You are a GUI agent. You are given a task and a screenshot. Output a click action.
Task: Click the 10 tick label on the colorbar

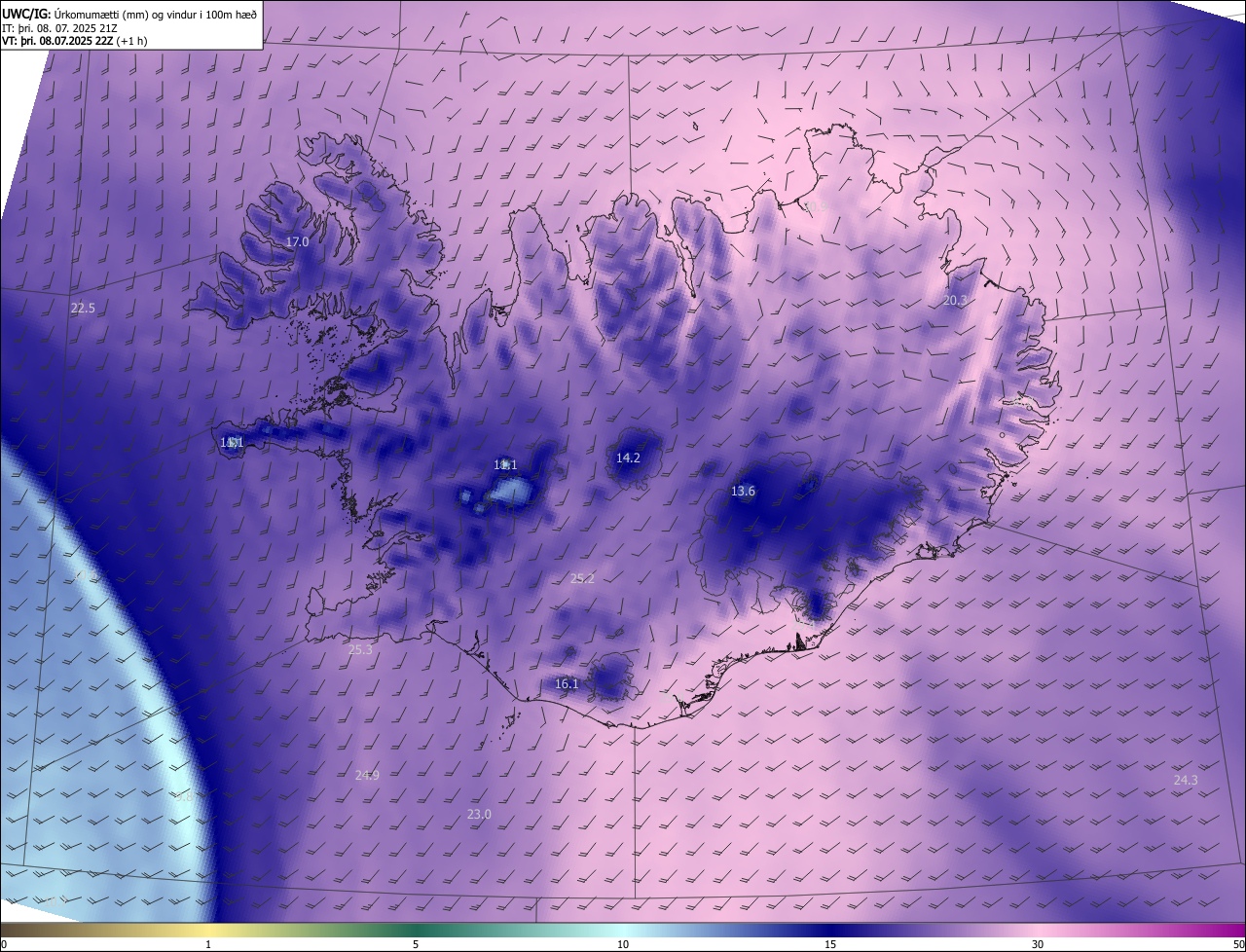point(623,945)
